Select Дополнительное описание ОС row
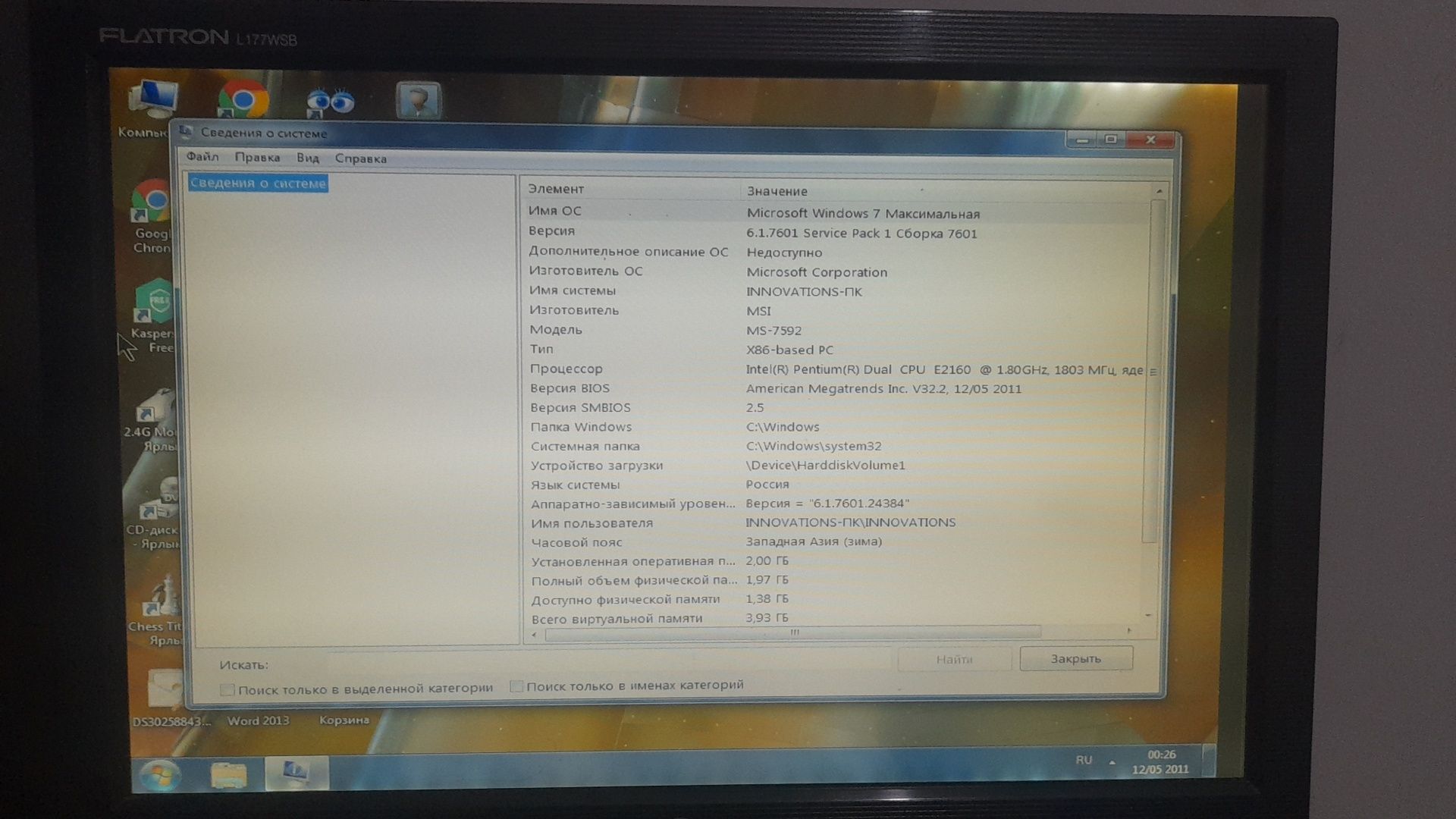The image size is (1456, 819). 838,252
